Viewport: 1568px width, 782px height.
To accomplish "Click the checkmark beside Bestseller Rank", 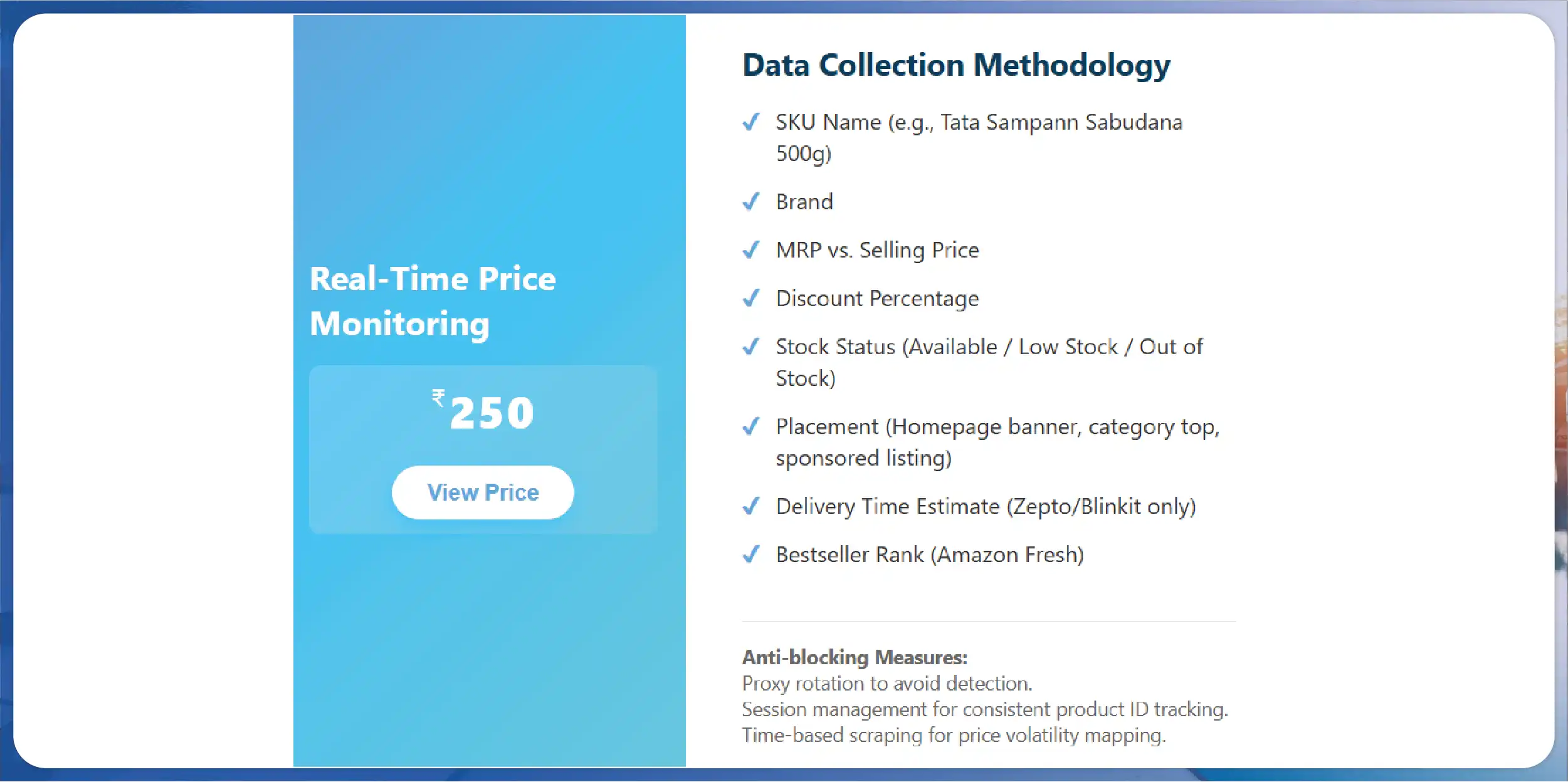I will (750, 555).
